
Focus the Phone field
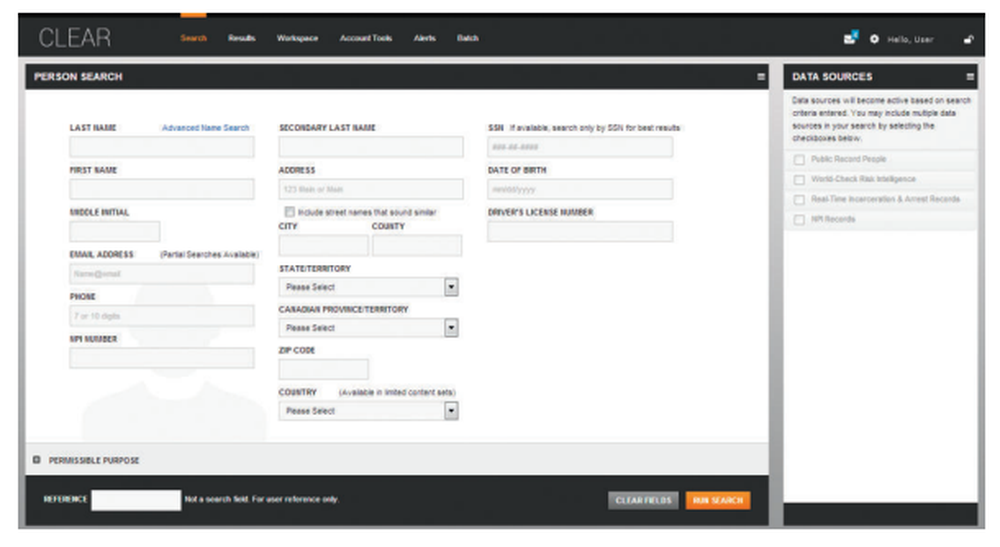pos(161,316)
